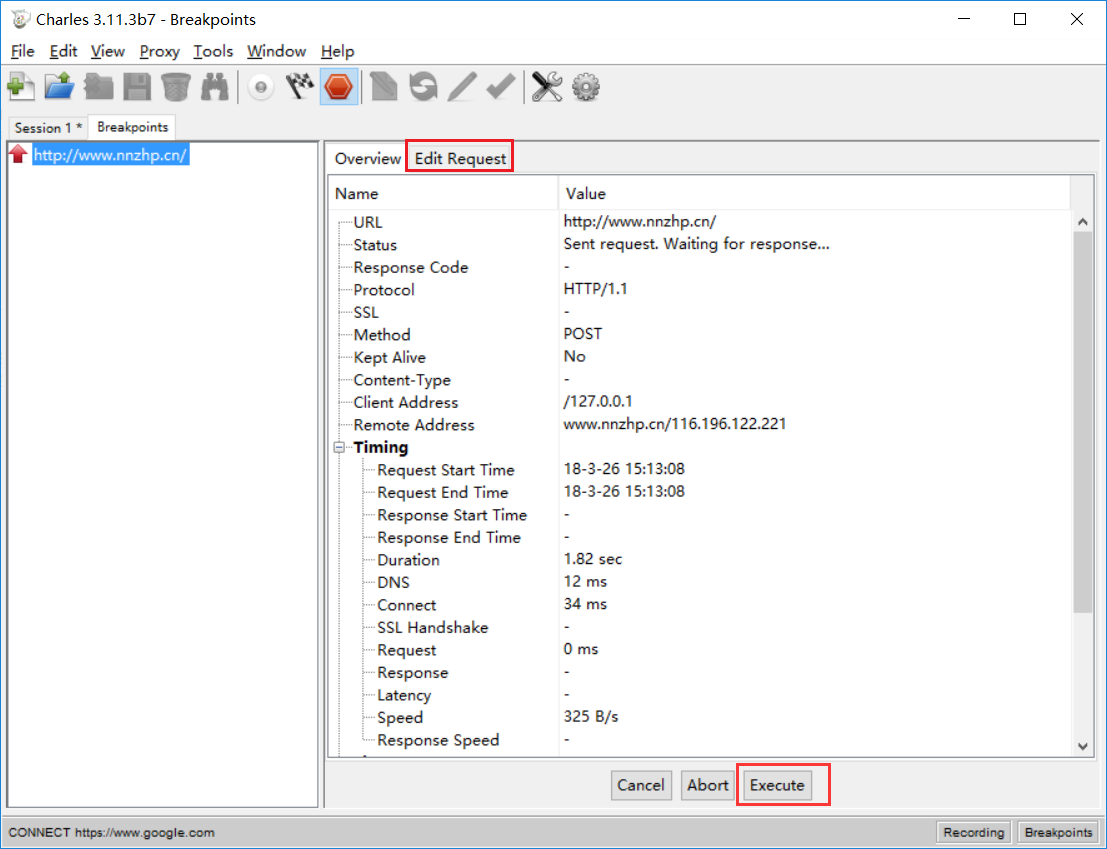Open settings with the gear icon

[586, 88]
